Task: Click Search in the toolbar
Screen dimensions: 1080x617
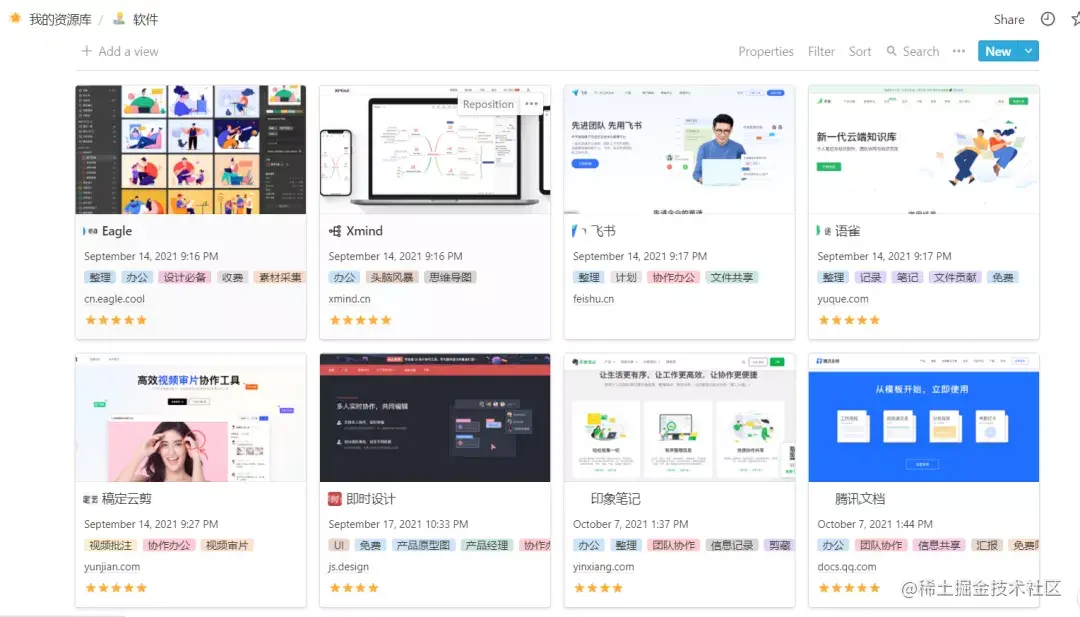Action: [921, 51]
